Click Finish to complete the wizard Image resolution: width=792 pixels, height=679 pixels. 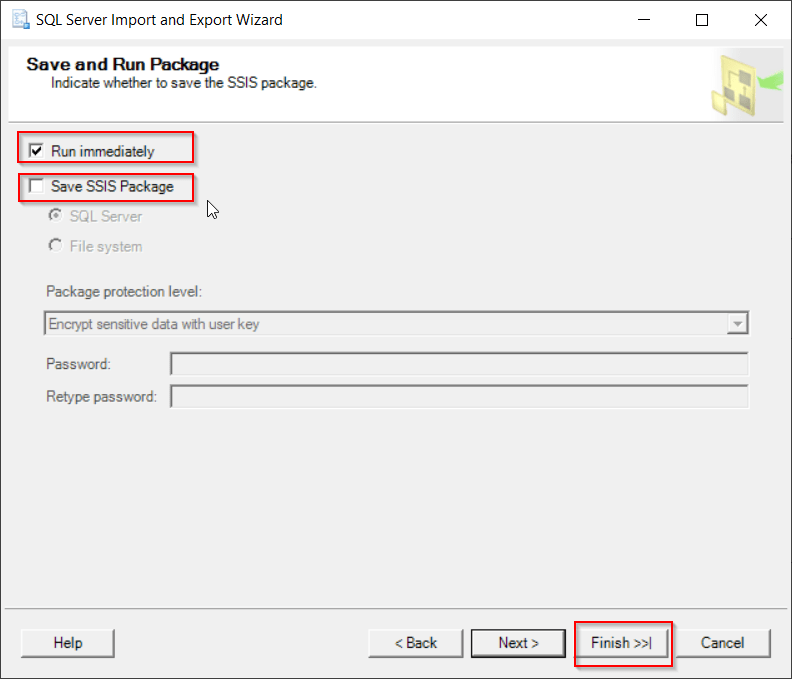click(621, 643)
